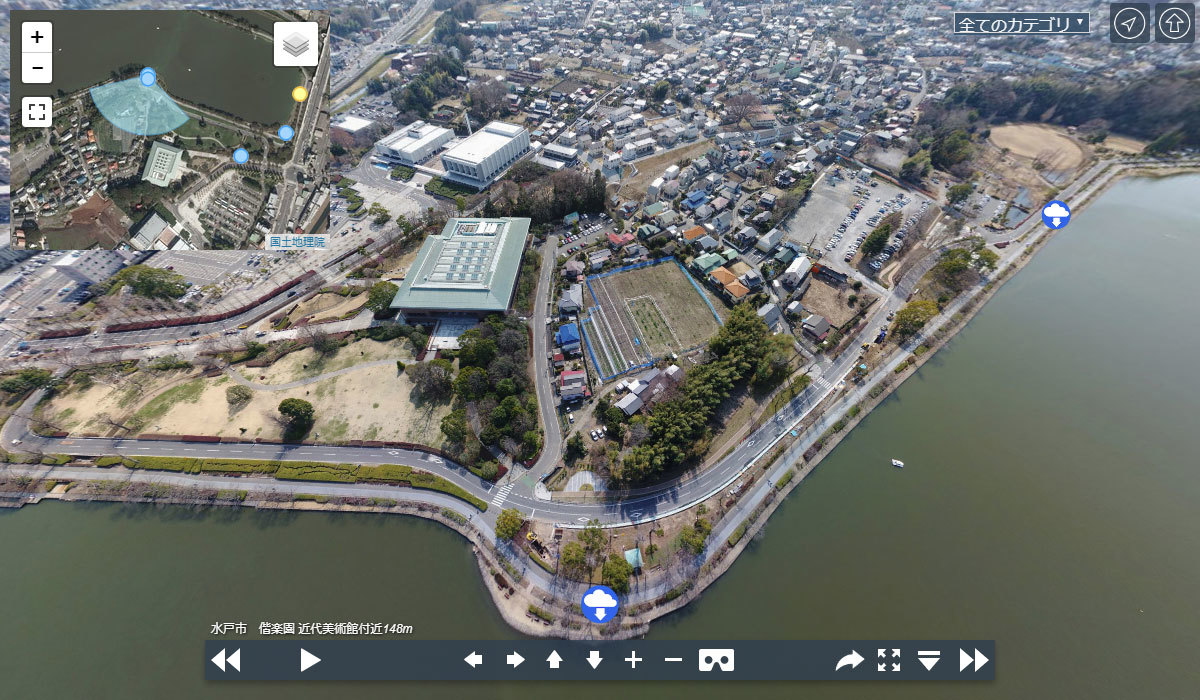This screenshot has height=700, width=1200.
Task: Zoom out the panorama with minus
Action: pyautogui.click(x=673, y=660)
